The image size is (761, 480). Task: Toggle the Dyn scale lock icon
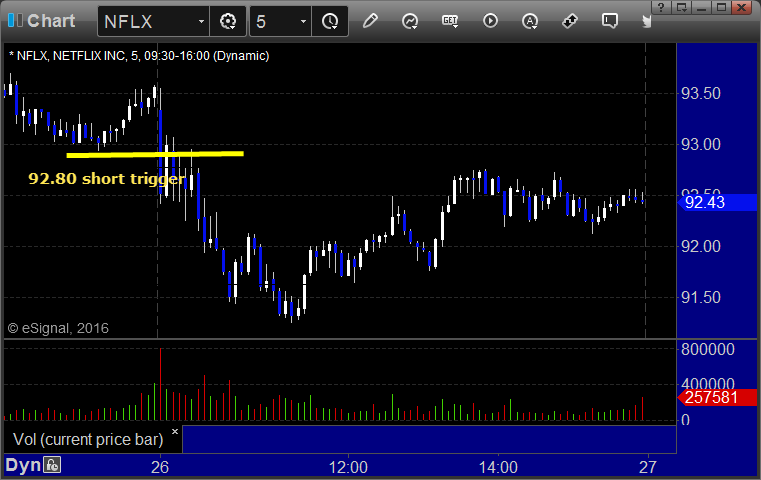point(52,465)
